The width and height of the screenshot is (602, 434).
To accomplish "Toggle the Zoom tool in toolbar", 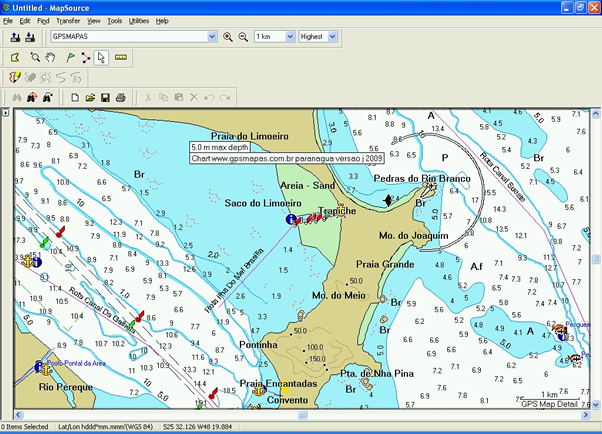I will click(x=35, y=57).
